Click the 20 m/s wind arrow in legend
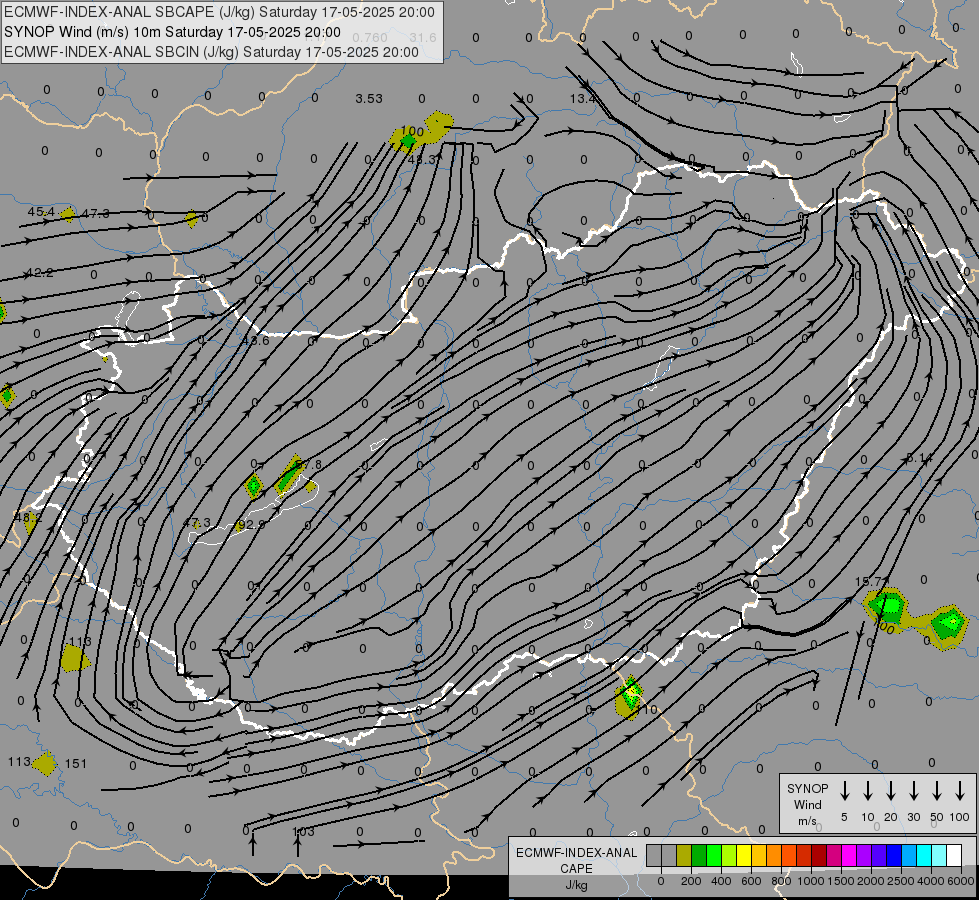The width and height of the screenshot is (979, 900). [x=890, y=791]
